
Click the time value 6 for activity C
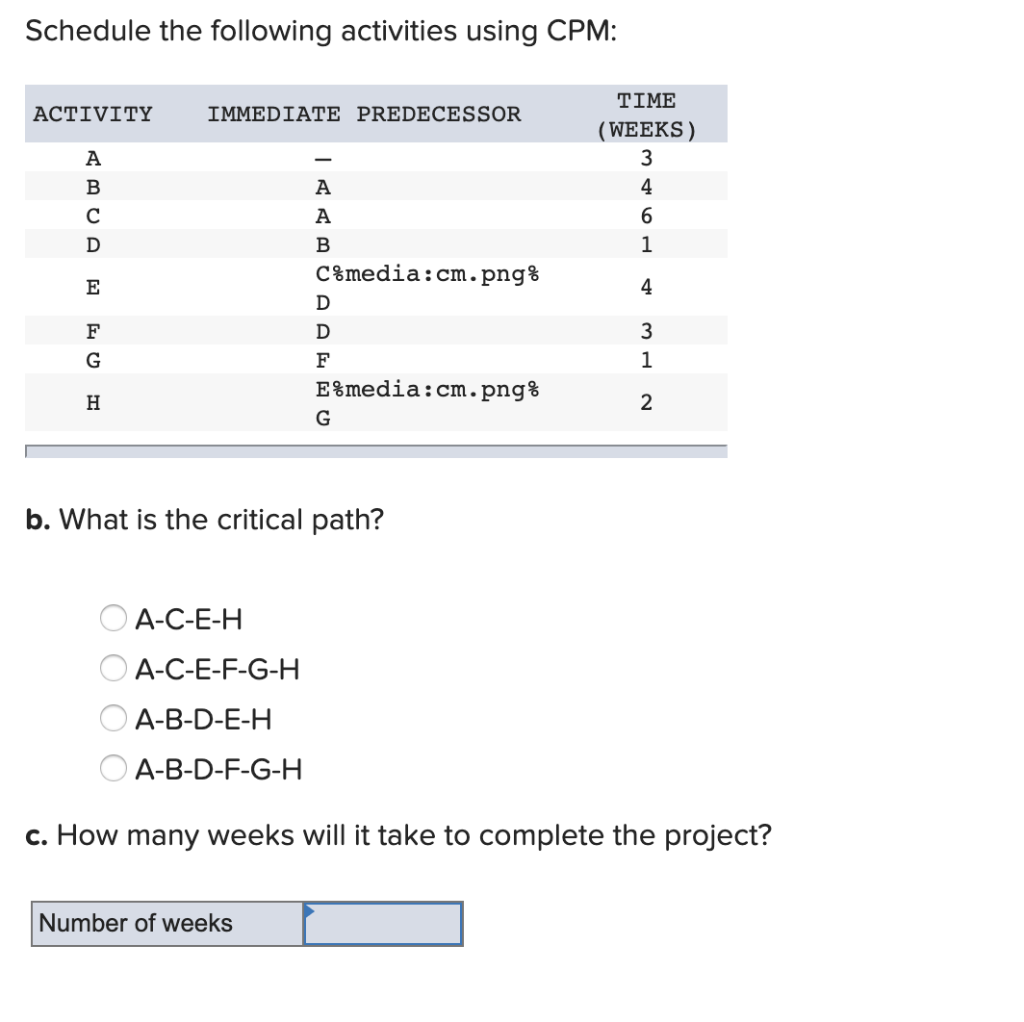coord(646,214)
